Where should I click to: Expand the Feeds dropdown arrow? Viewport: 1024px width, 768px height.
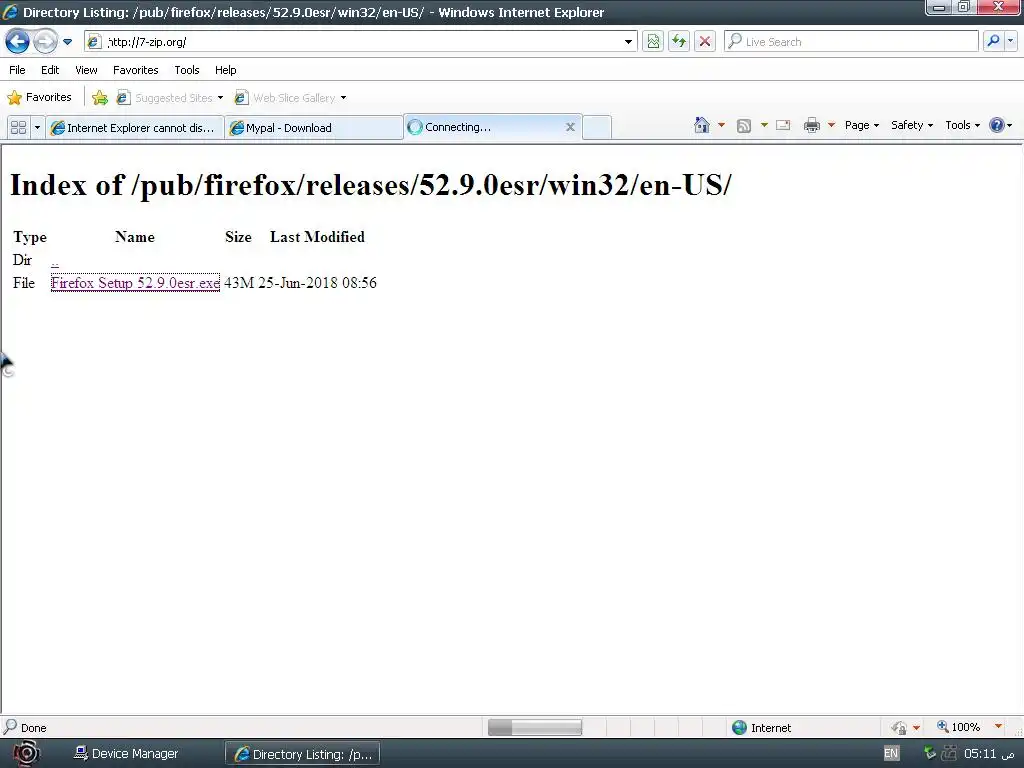764,125
